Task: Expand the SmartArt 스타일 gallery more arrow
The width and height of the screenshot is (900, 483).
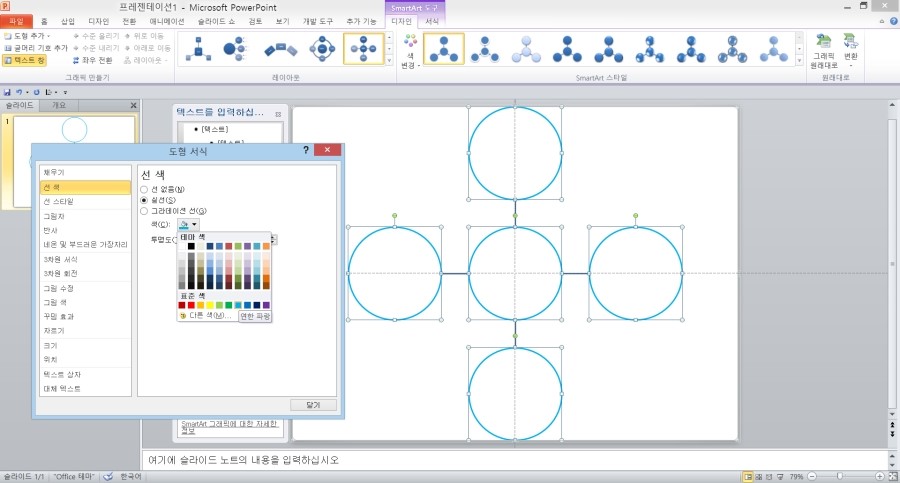Action: (x=799, y=61)
